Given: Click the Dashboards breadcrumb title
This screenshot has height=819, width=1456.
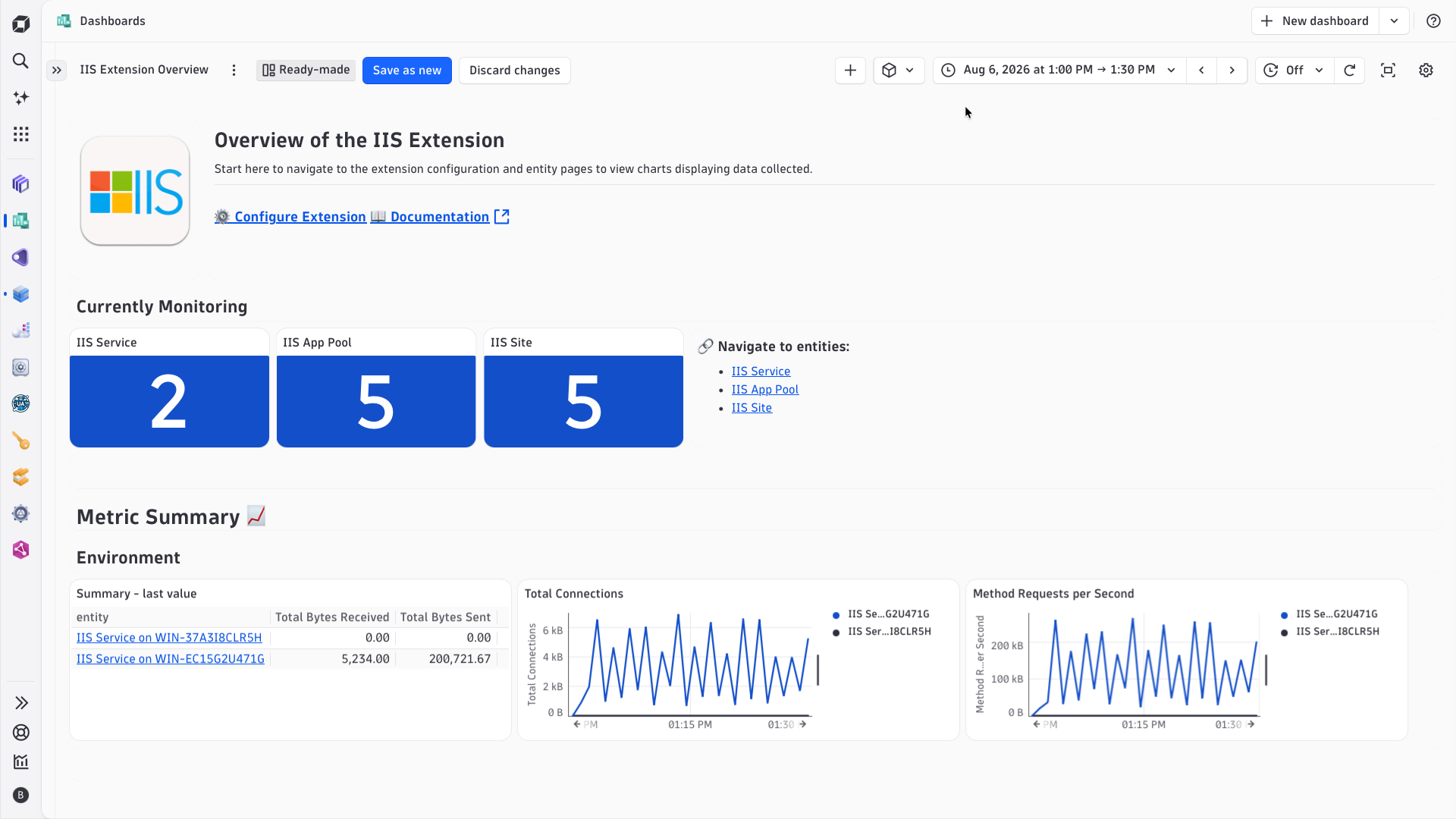Looking at the screenshot, I should [112, 21].
